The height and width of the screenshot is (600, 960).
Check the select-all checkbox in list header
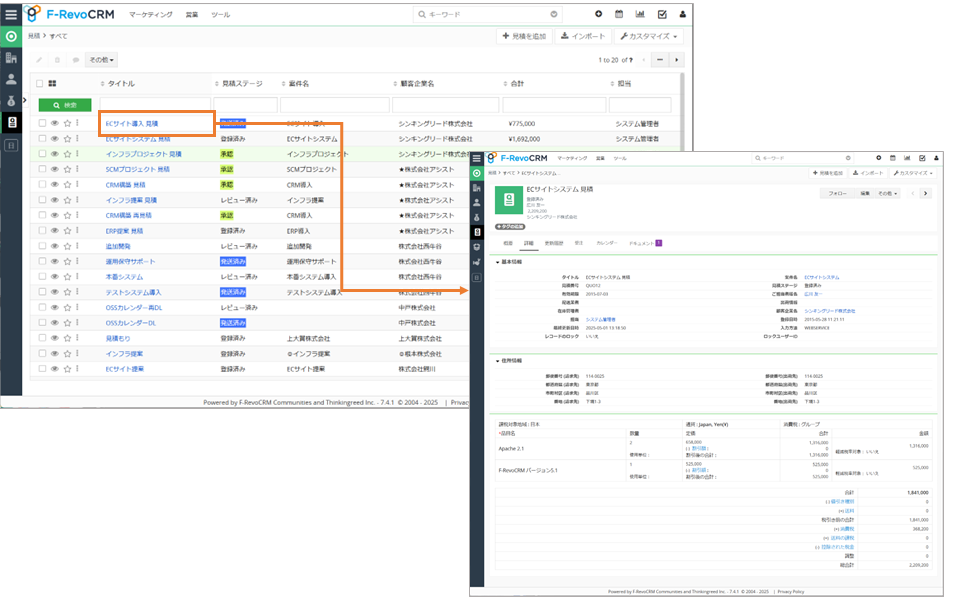coord(40,83)
